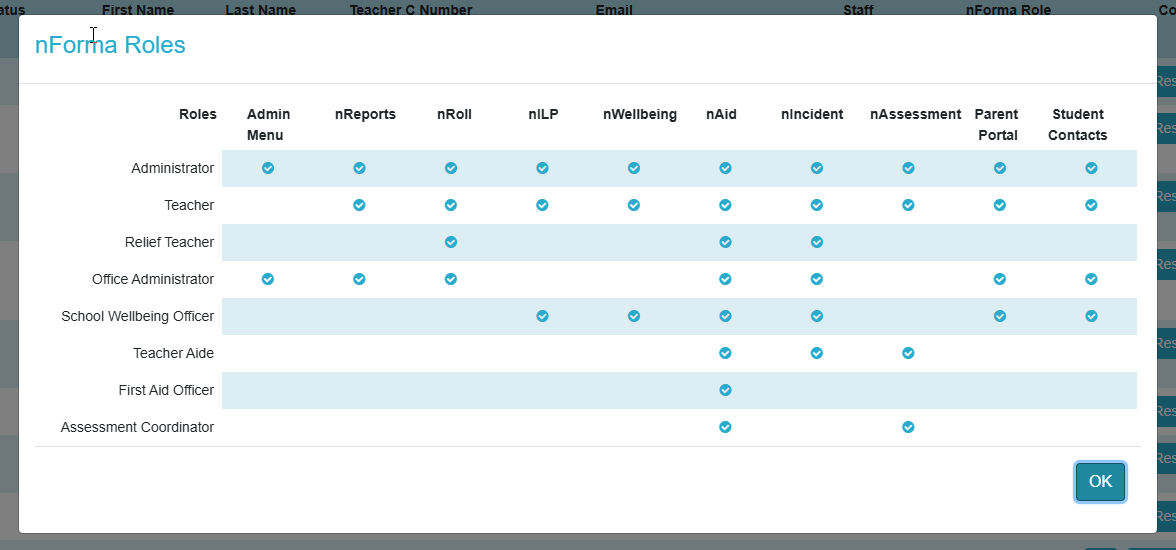The height and width of the screenshot is (550, 1176).
Task: Click the nRoll column header
Action: pyautogui.click(x=454, y=115)
